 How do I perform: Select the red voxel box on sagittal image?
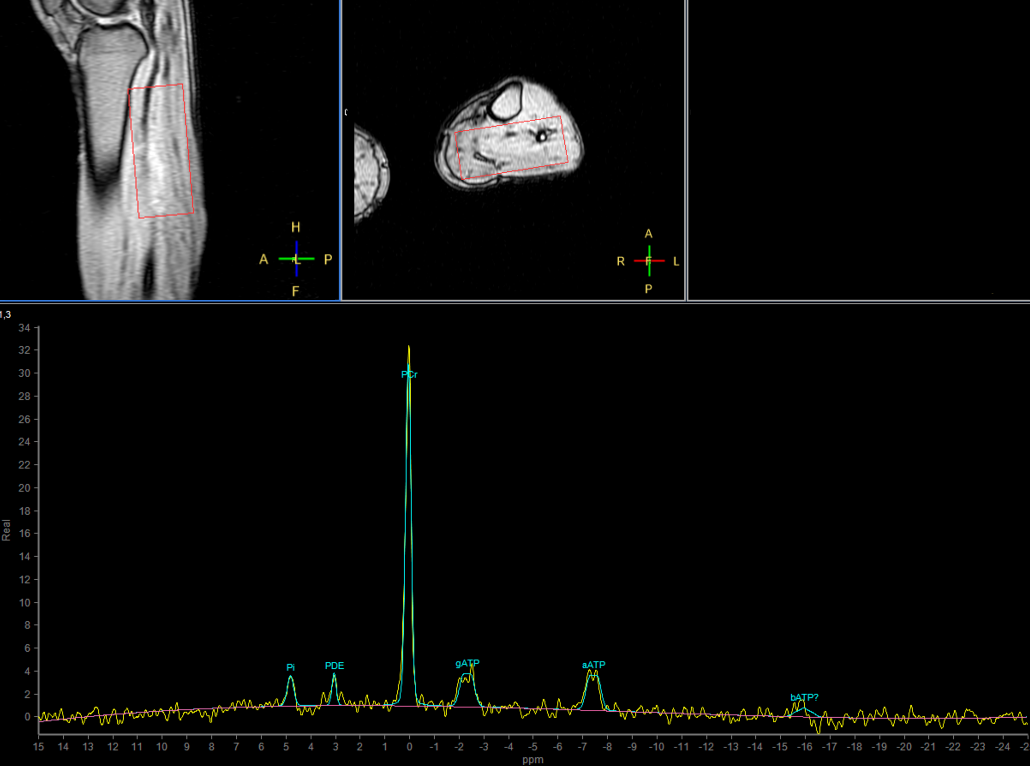(x=160, y=150)
